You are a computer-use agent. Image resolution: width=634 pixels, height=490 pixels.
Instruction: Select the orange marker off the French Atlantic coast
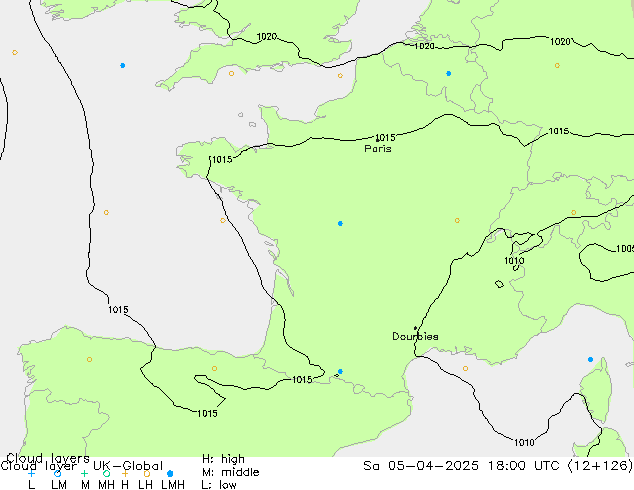(x=223, y=220)
